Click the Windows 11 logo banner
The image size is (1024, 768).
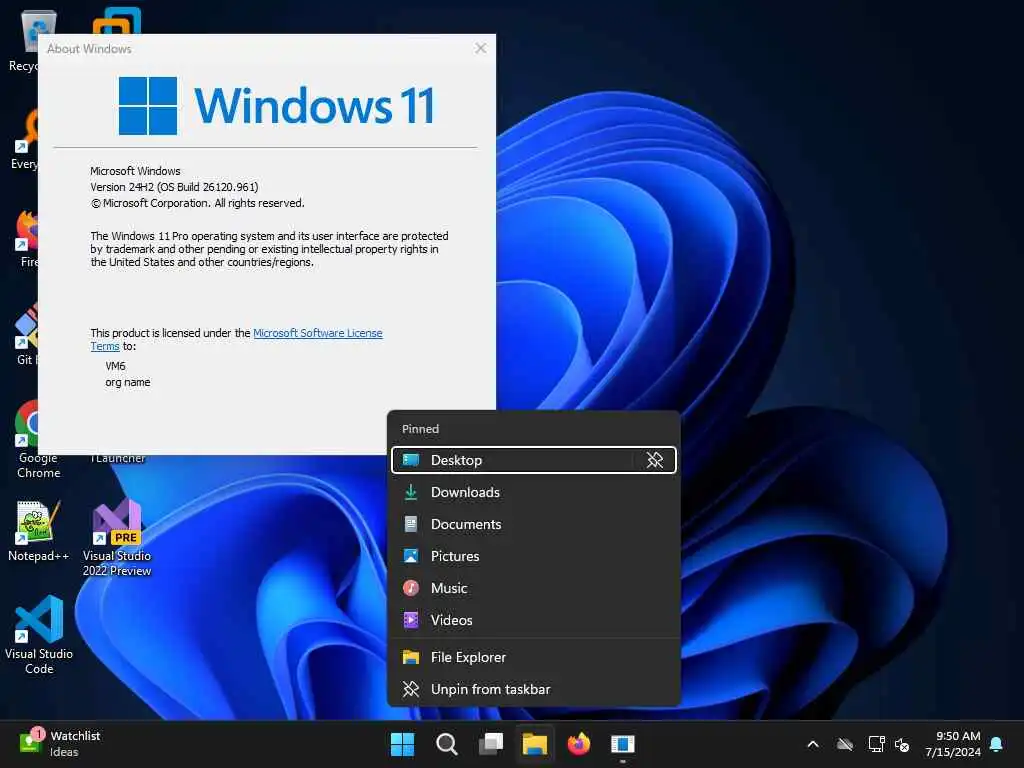(x=277, y=105)
